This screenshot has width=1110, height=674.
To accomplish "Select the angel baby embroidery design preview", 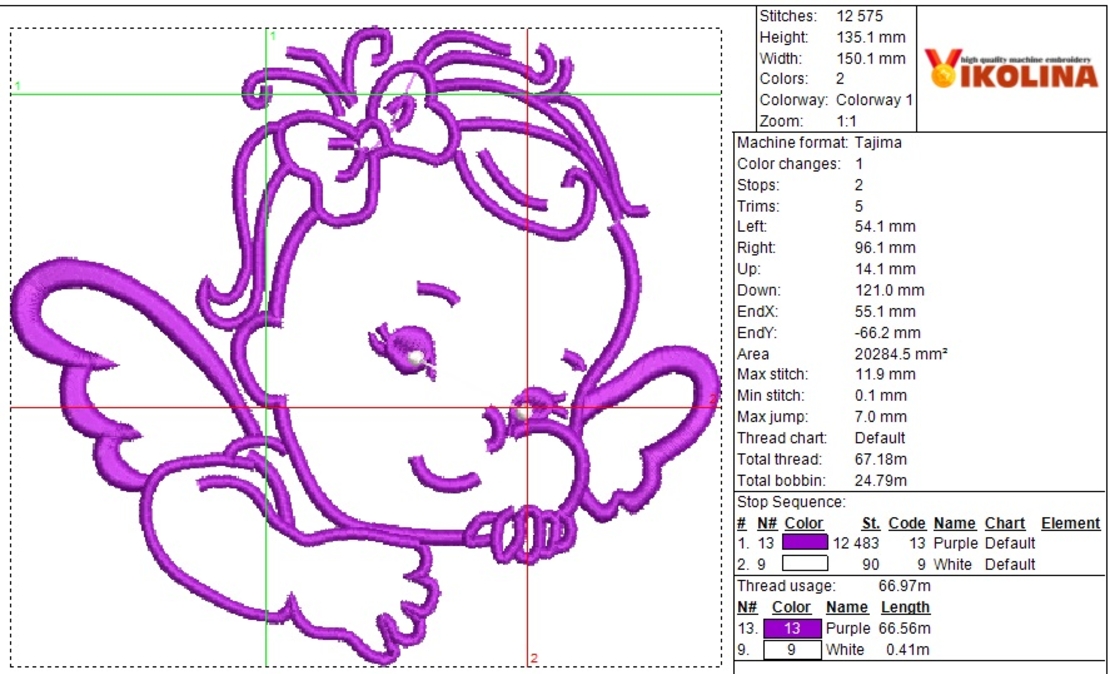I will point(365,346).
